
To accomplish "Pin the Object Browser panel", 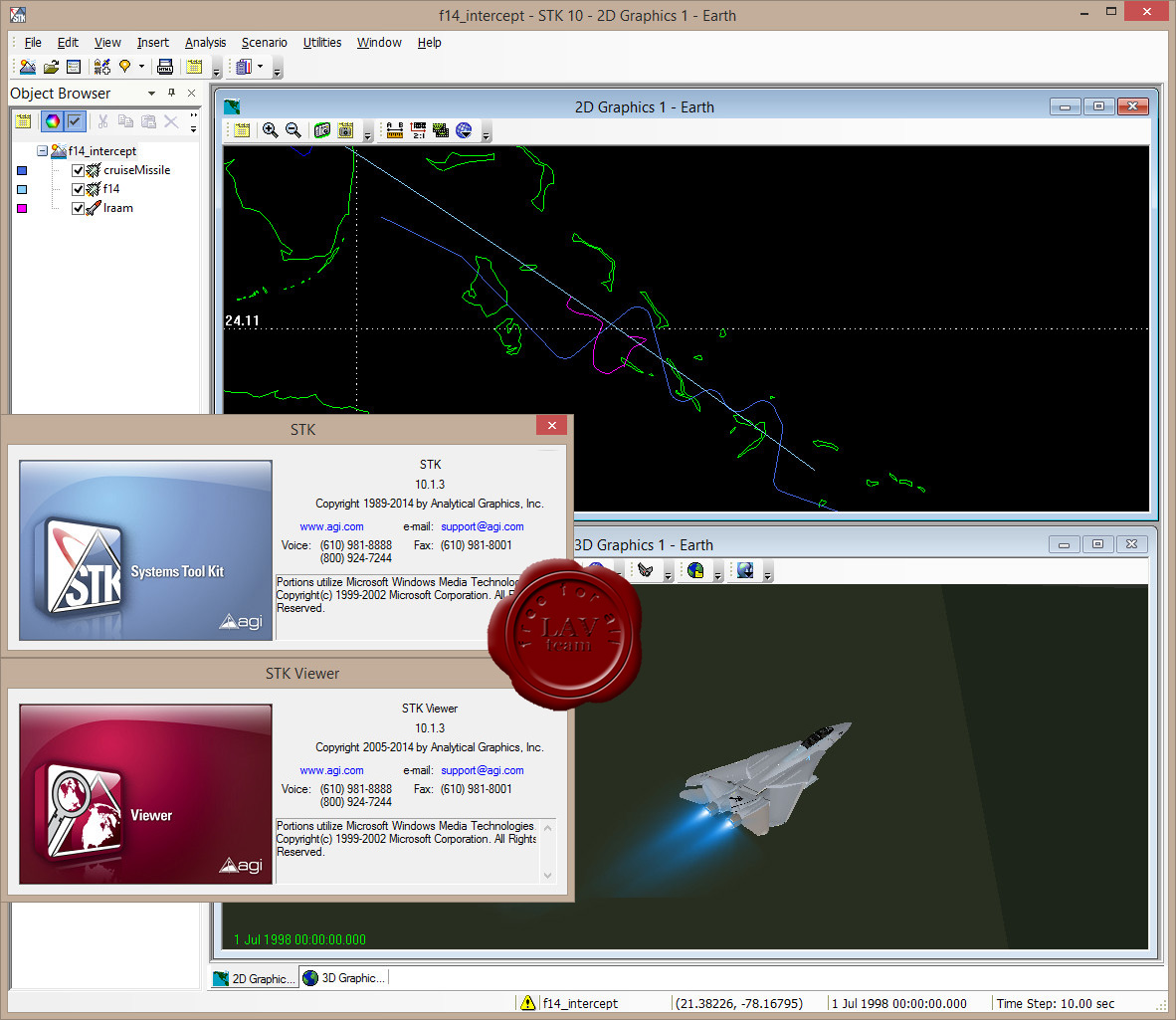I will [x=172, y=93].
